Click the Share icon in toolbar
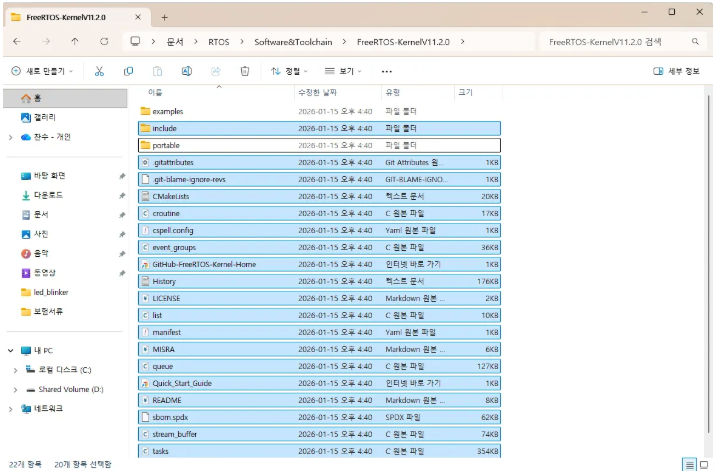The image size is (714, 474). 216,71
